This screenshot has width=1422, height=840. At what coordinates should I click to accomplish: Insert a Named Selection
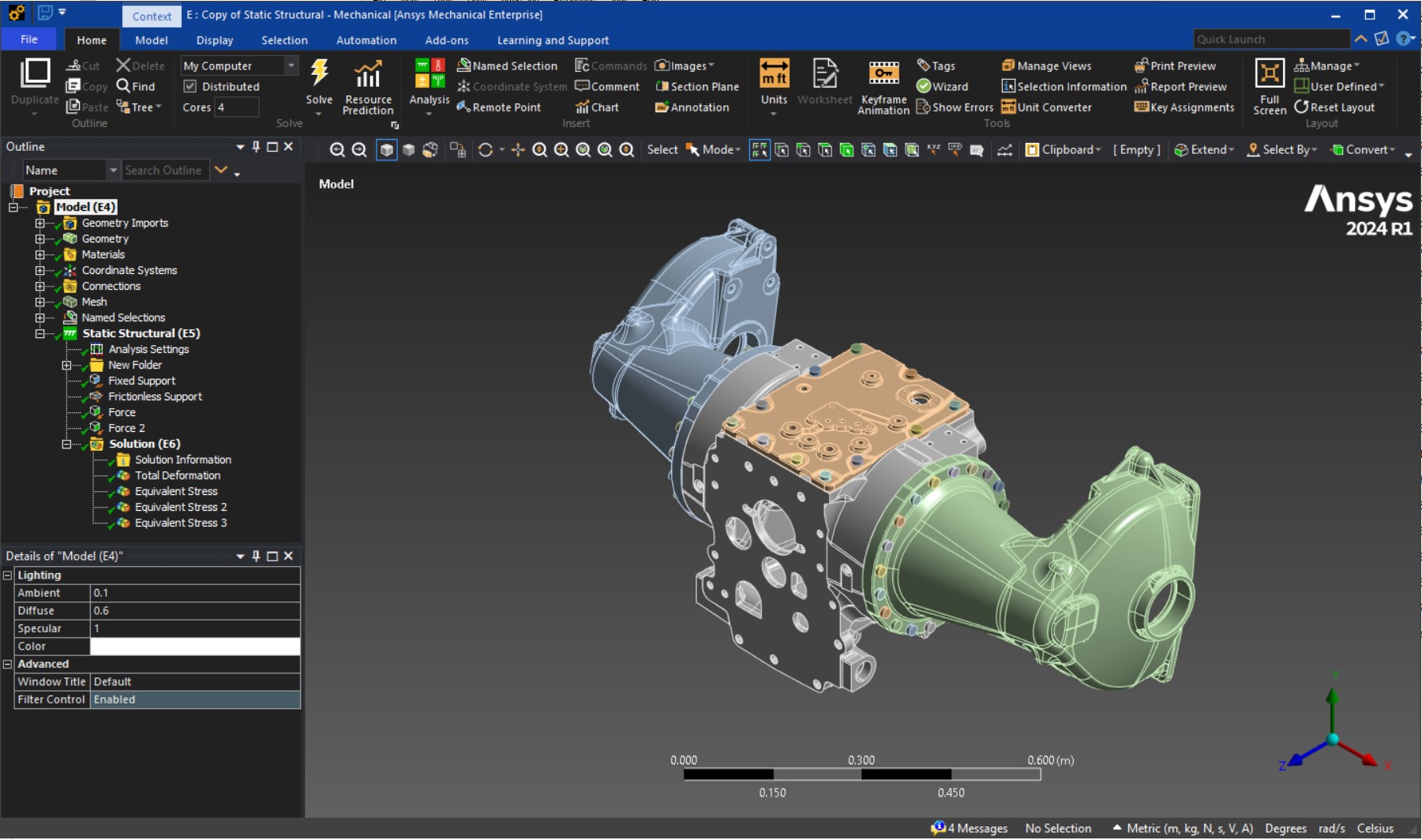[508, 66]
